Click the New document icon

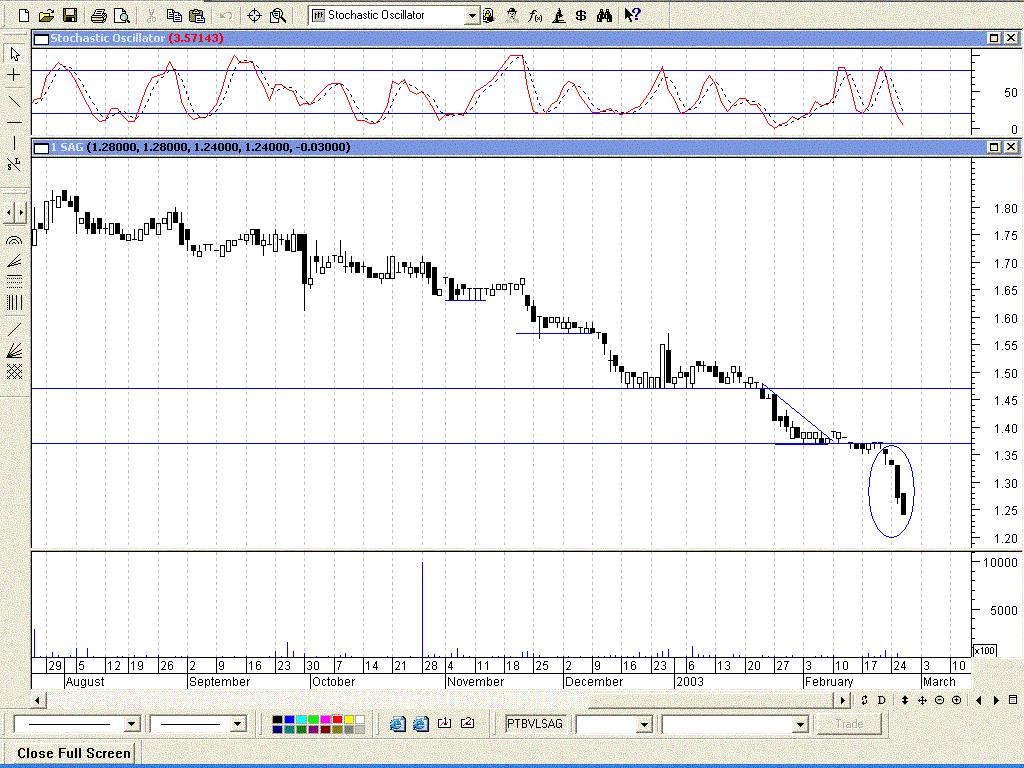point(24,15)
